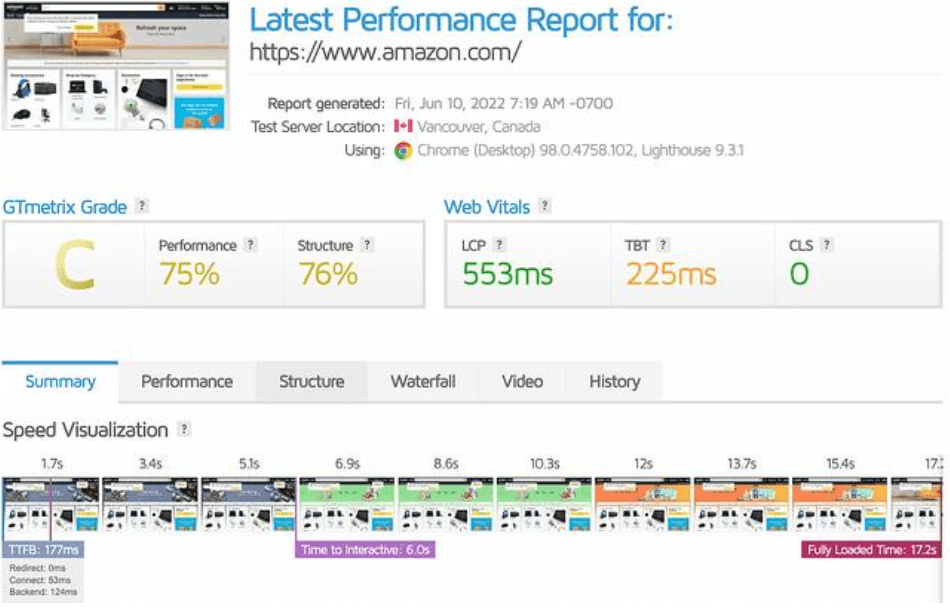This screenshot has height=612, width=950.
Task: Click the Fully Loaded Time: 17.2s marker
Action: tap(871, 550)
